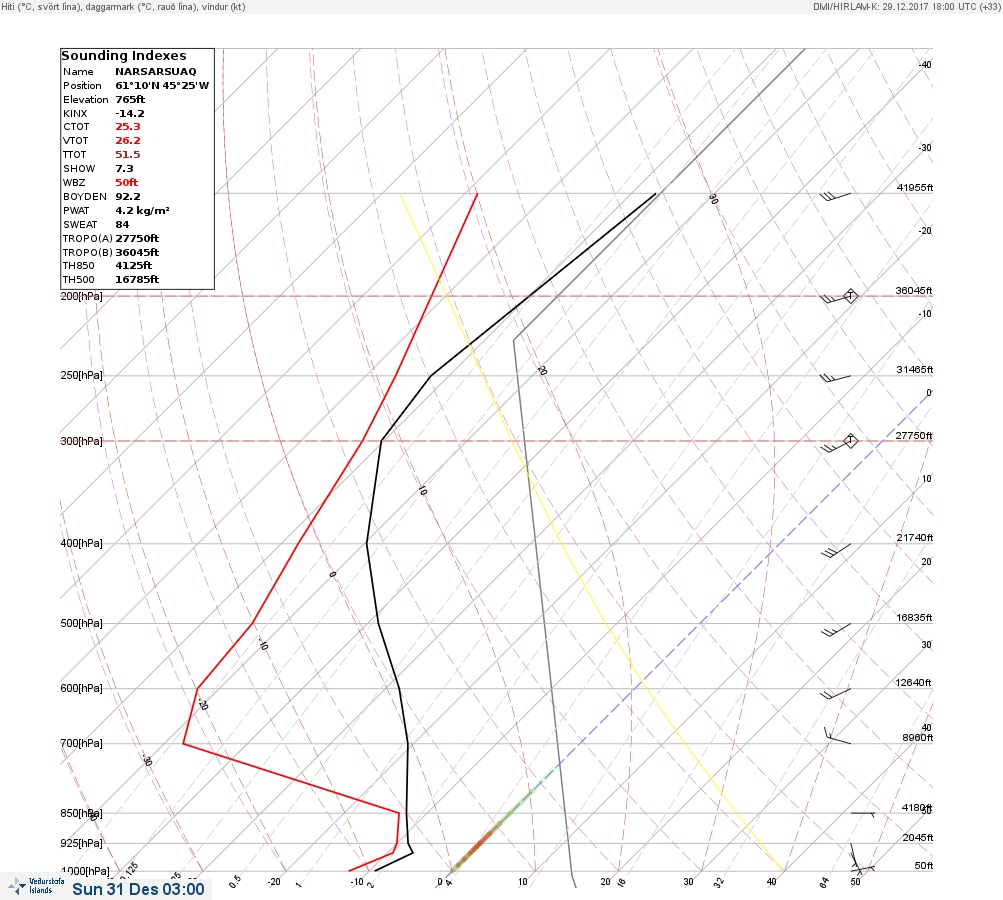Click the wind barb at 8960ft level

click(837, 736)
